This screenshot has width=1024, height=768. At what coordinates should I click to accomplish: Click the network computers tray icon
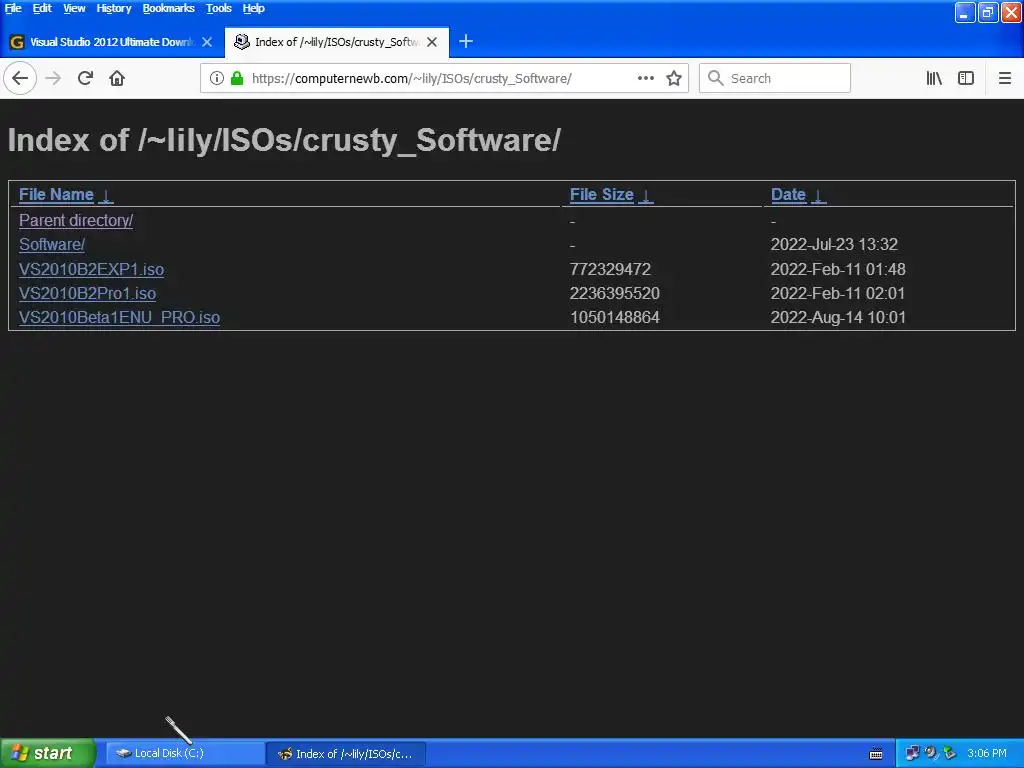point(912,754)
